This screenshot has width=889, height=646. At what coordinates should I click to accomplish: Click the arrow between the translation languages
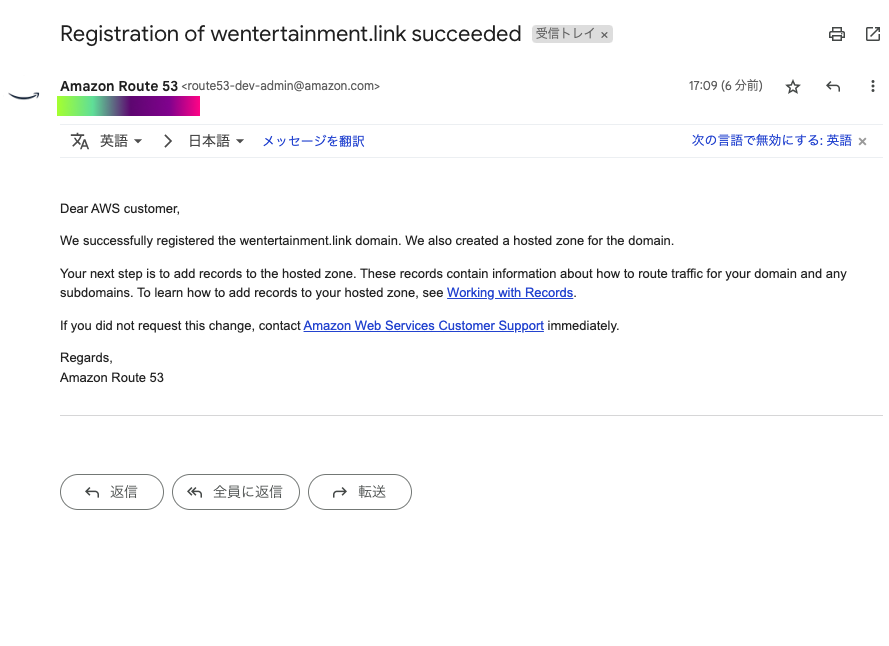point(167,141)
